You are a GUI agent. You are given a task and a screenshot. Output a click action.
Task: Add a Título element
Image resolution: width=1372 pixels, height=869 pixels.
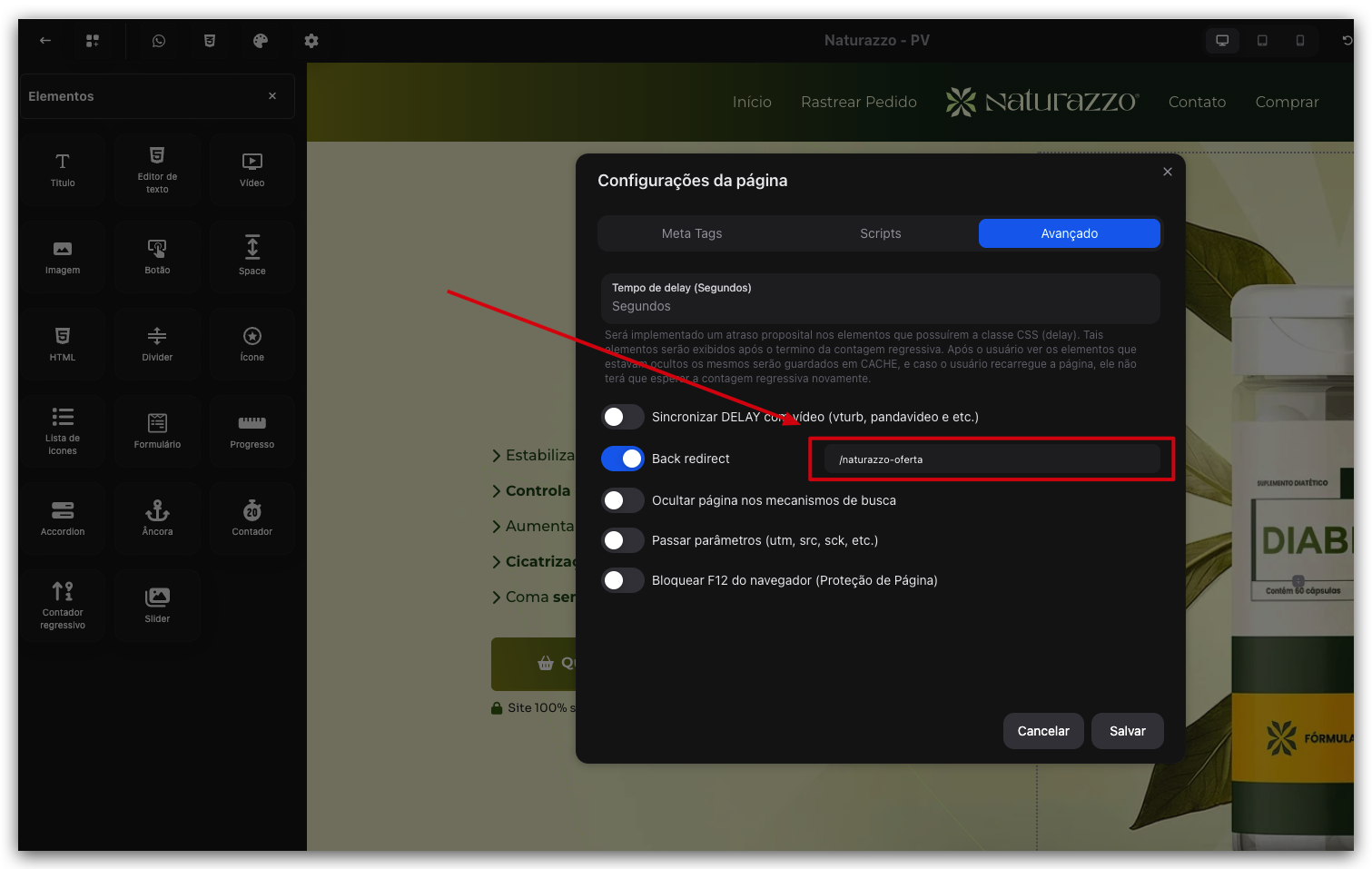point(63,170)
